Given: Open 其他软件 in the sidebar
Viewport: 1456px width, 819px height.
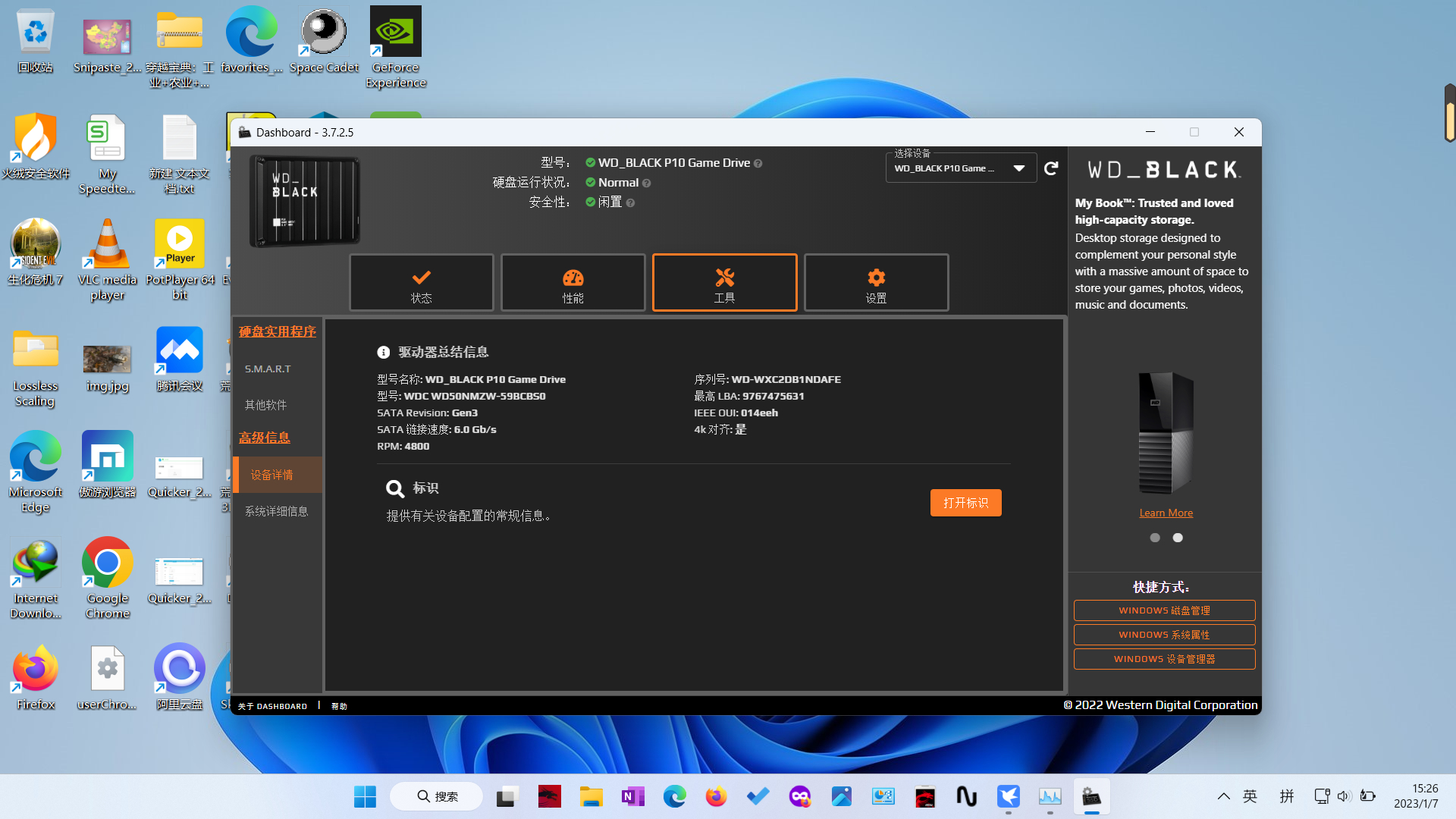Looking at the screenshot, I should tap(265, 405).
